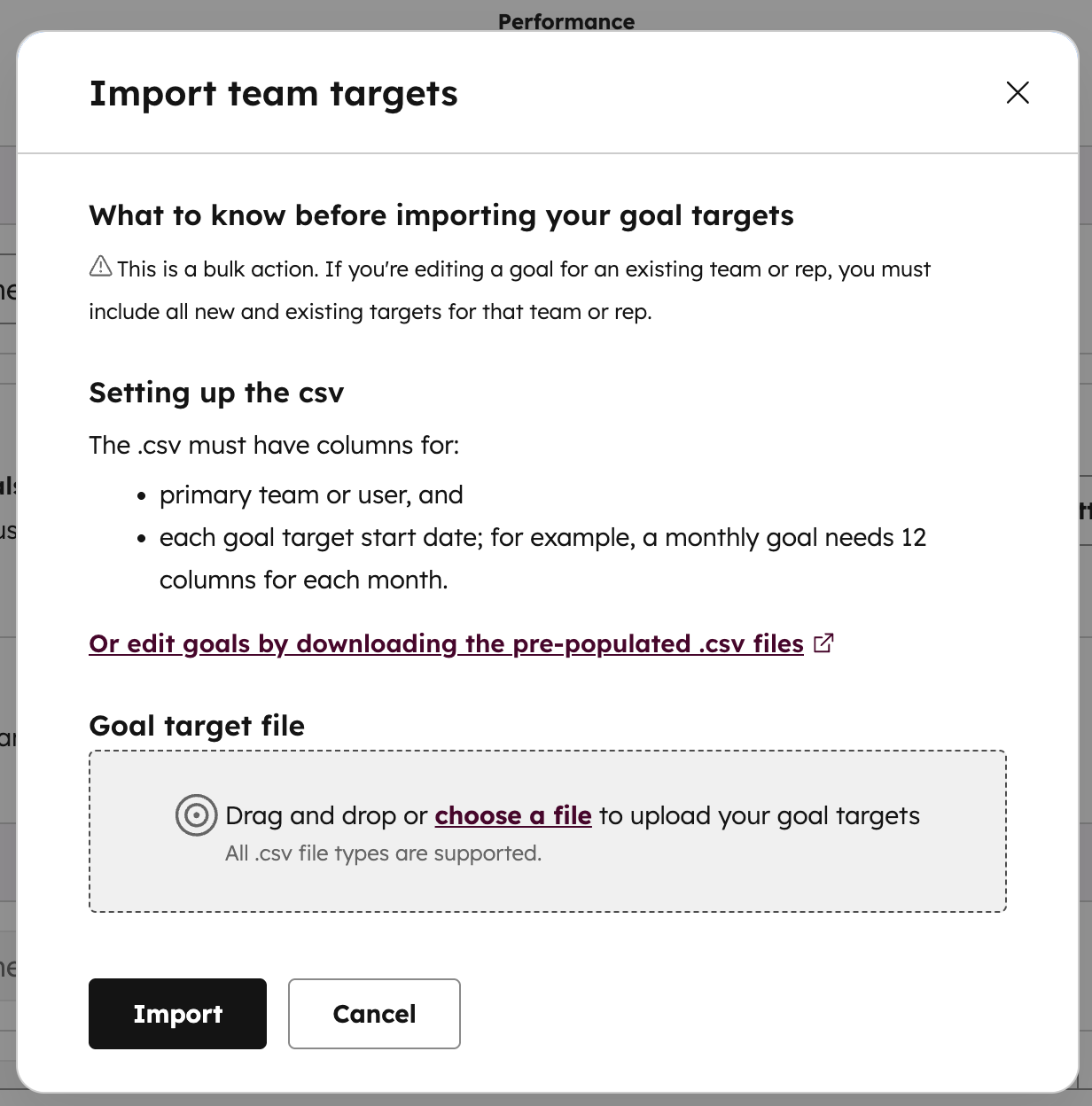The image size is (1092, 1106).
Task: Click the "each goal target start date" bullet
Action: click(x=542, y=538)
